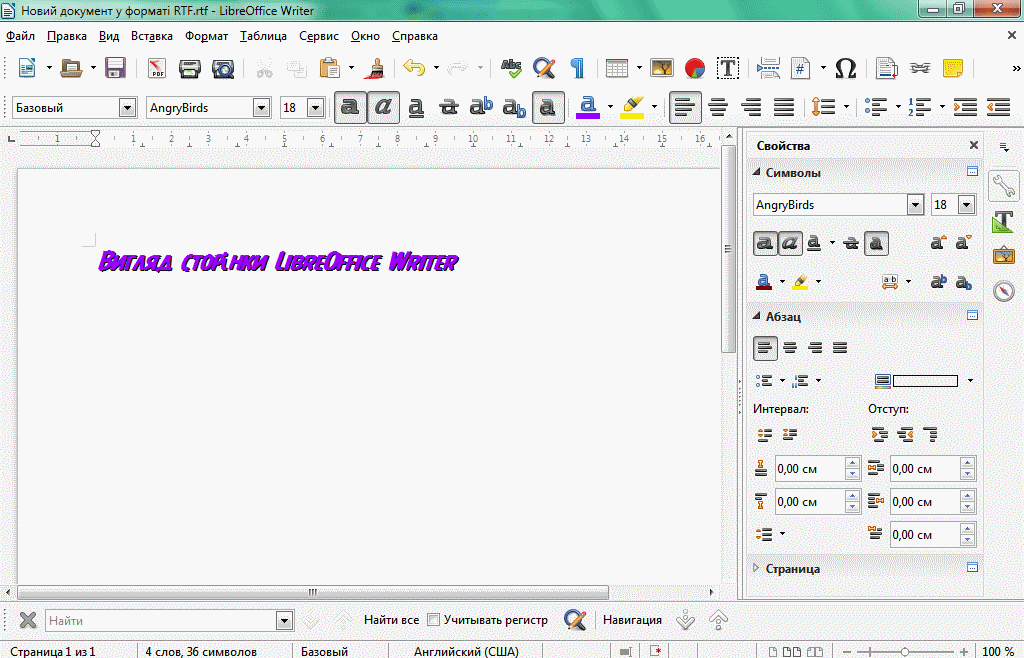This screenshot has width=1024, height=658.
Task: Click the Найти search input field
Action: click(x=160, y=621)
